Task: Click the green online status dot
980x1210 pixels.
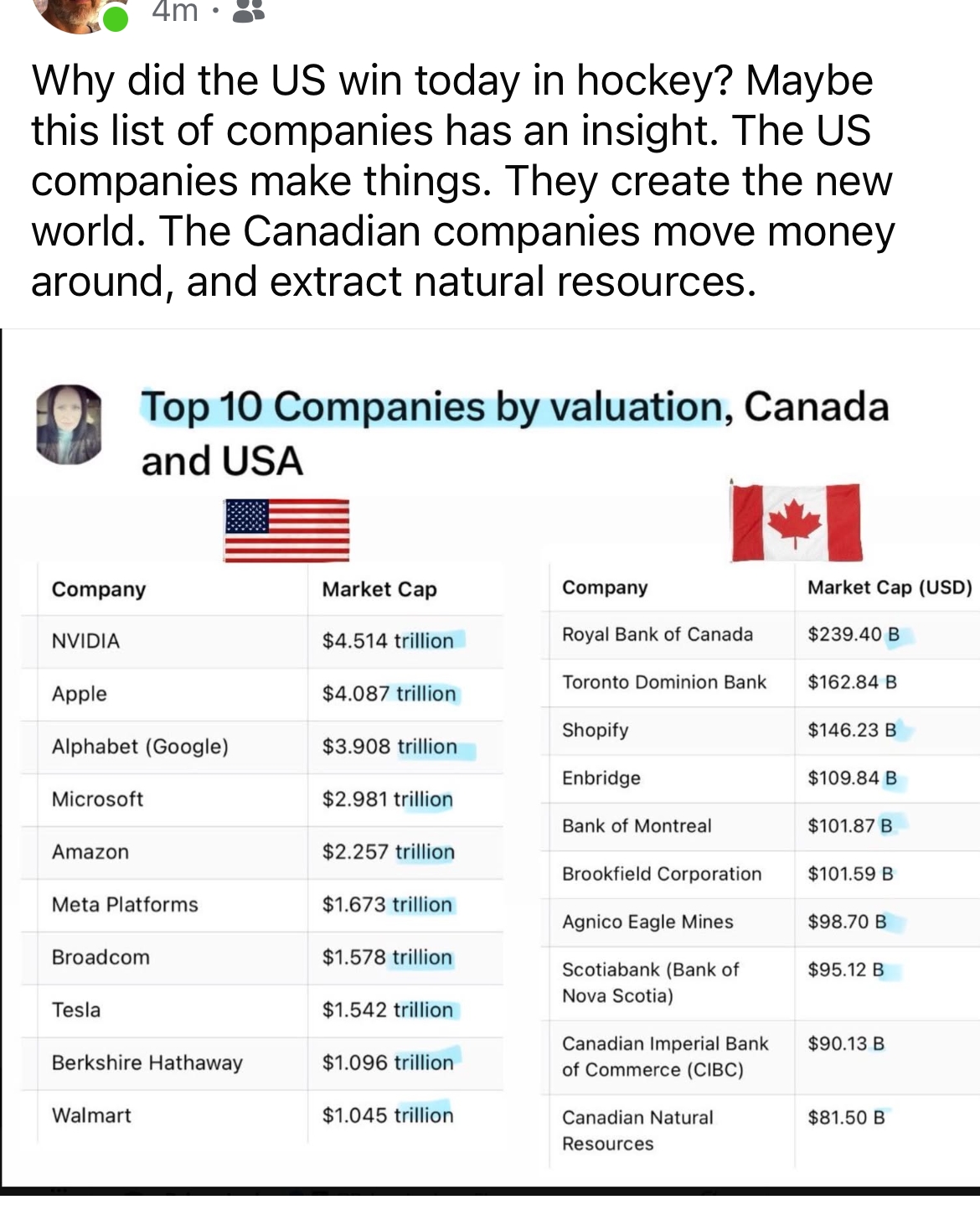Action: (116, 18)
